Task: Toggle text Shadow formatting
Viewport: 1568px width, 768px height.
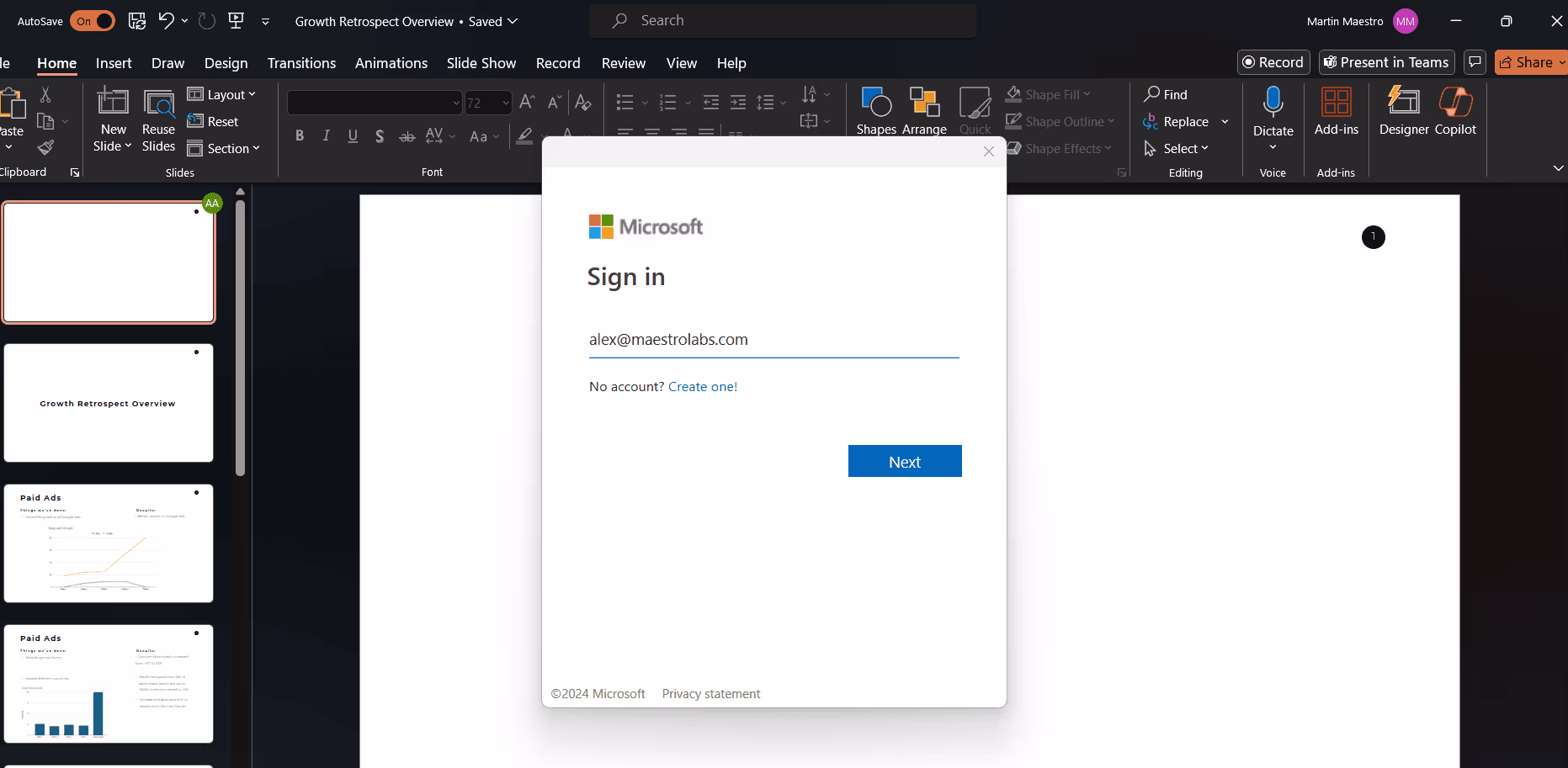Action: 380,135
